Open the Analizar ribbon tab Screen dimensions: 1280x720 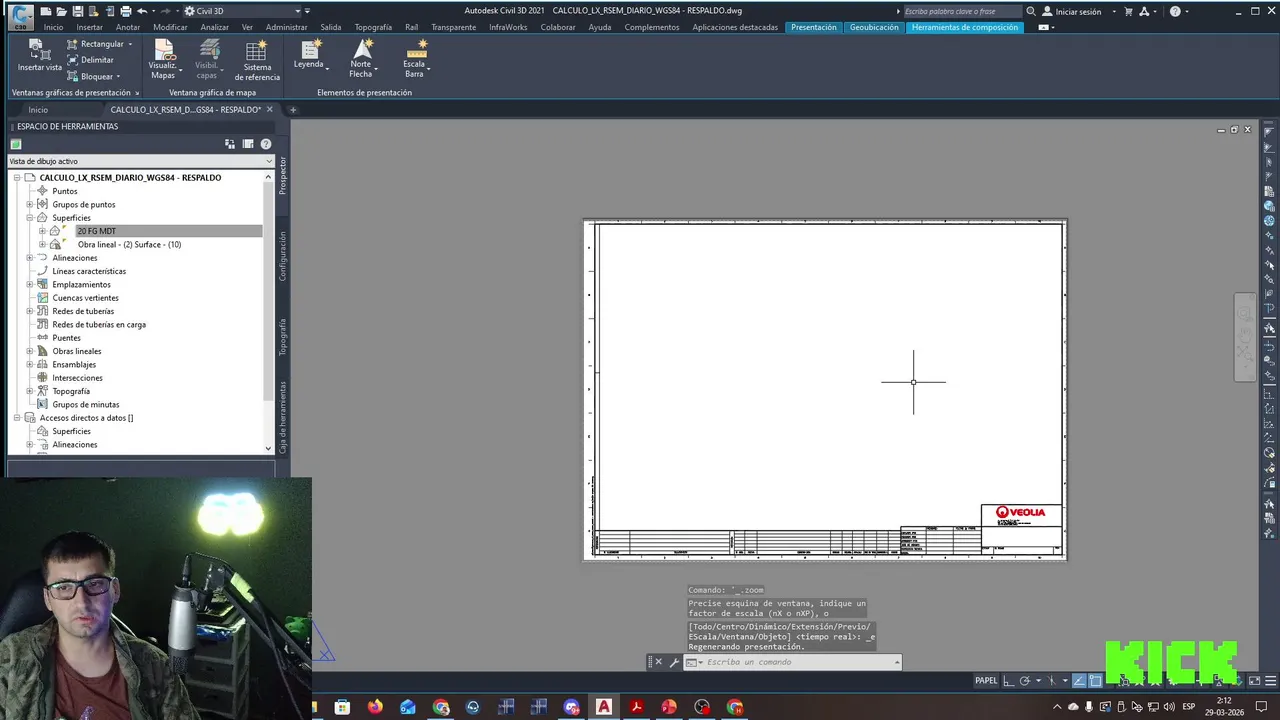214,27
